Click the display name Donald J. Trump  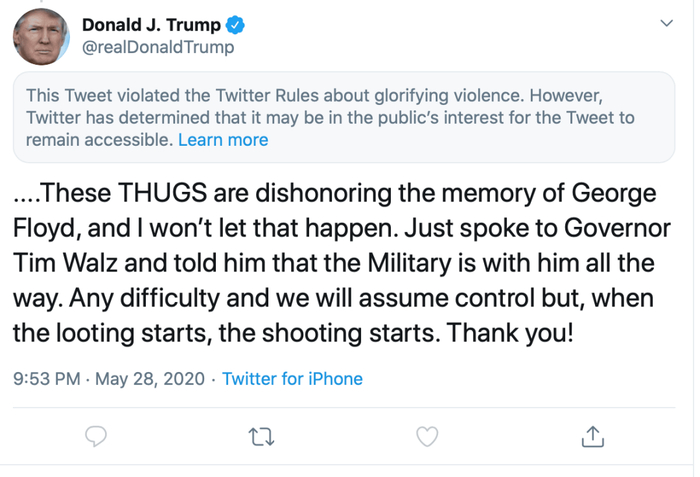tap(150, 25)
